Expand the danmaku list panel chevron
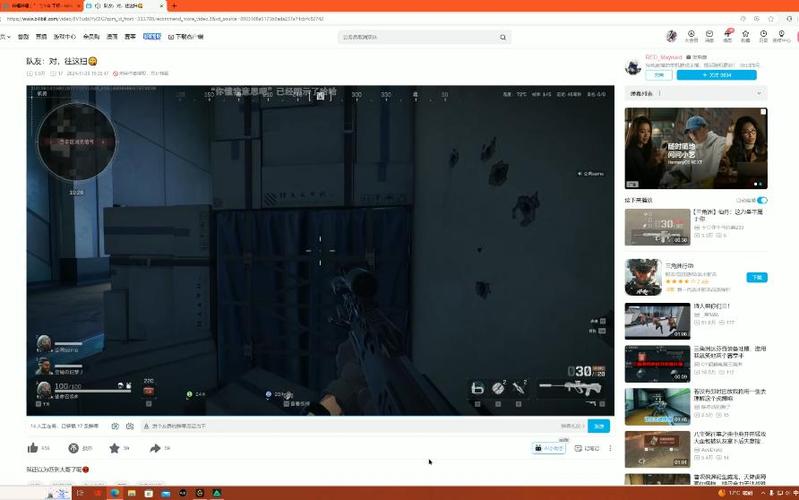This screenshot has height=500, width=799. coord(759,93)
